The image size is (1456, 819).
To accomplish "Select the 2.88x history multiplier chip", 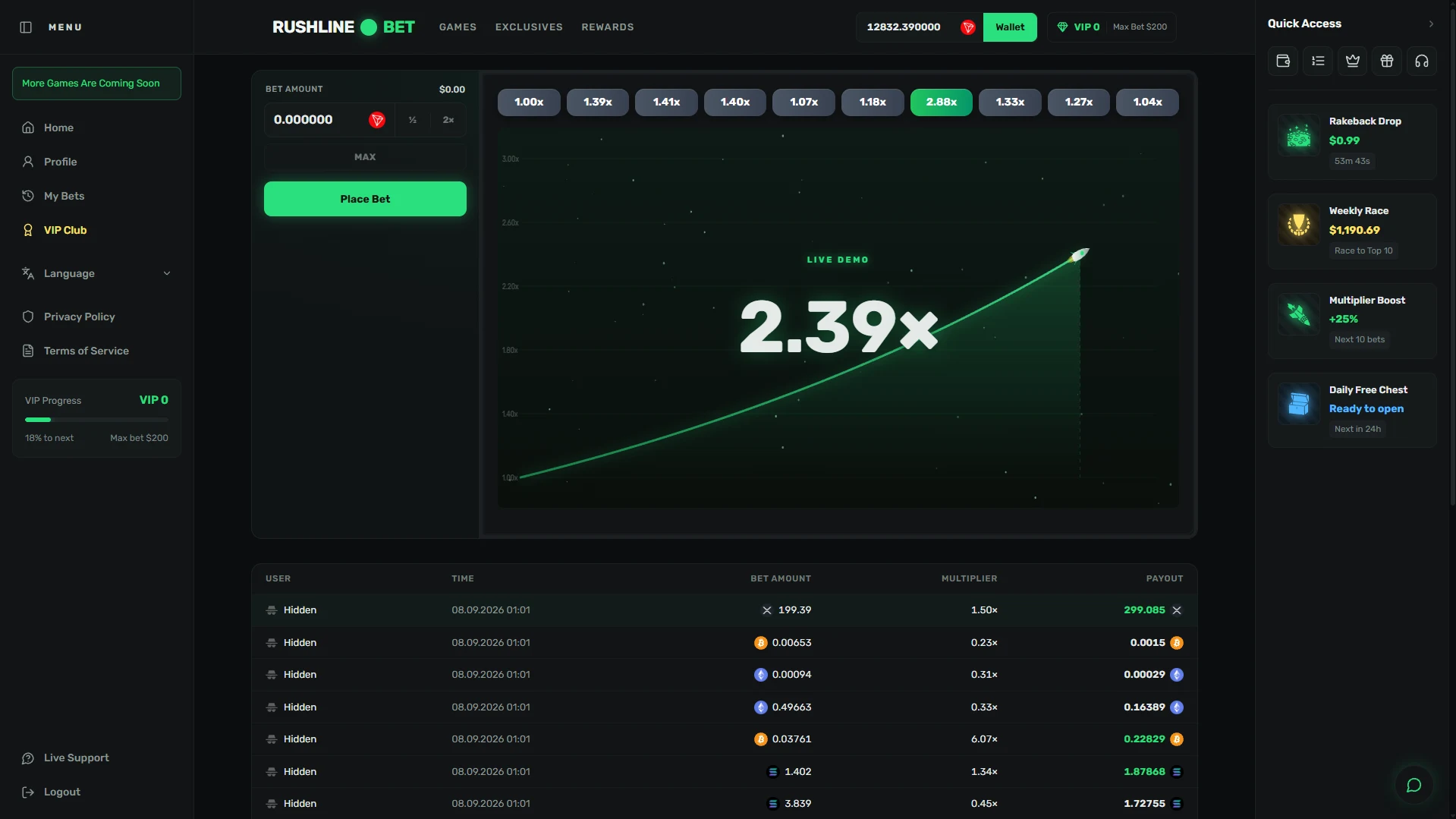I will pyautogui.click(x=941, y=102).
